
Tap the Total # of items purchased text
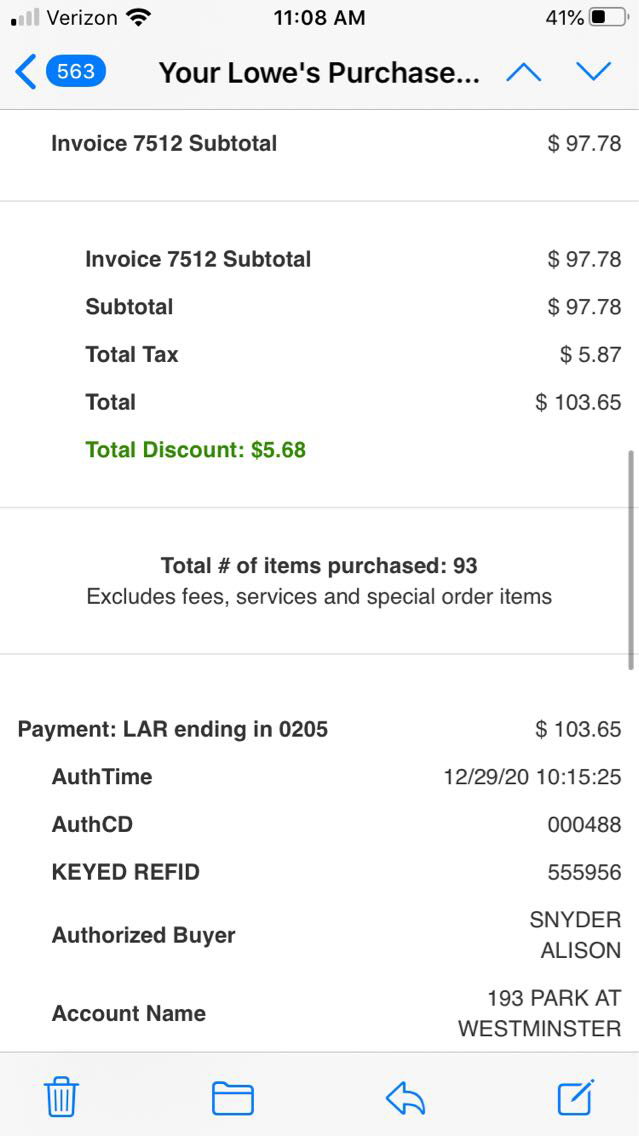pyautogui.click(x=319, y=566)
